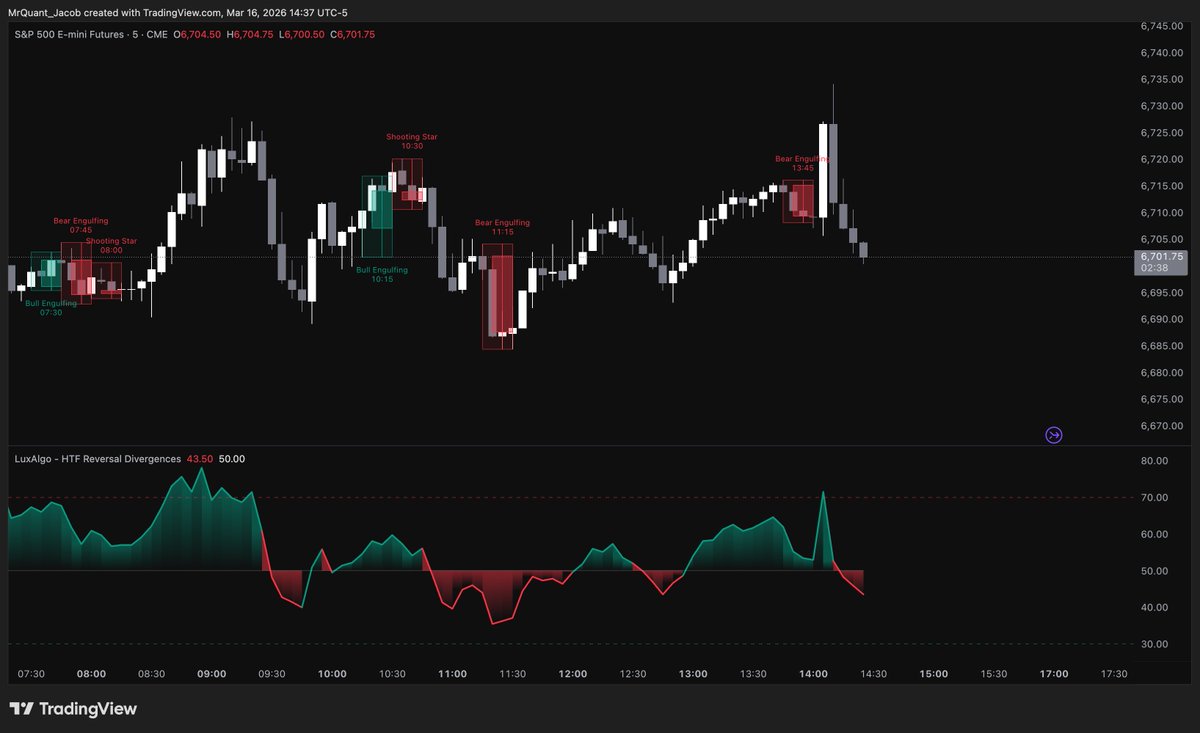The width and height of the screenshot is (1200, 733).
Task: Select the Bear Engulfing 07:45 pattern label
Action: tap(81, 224)
